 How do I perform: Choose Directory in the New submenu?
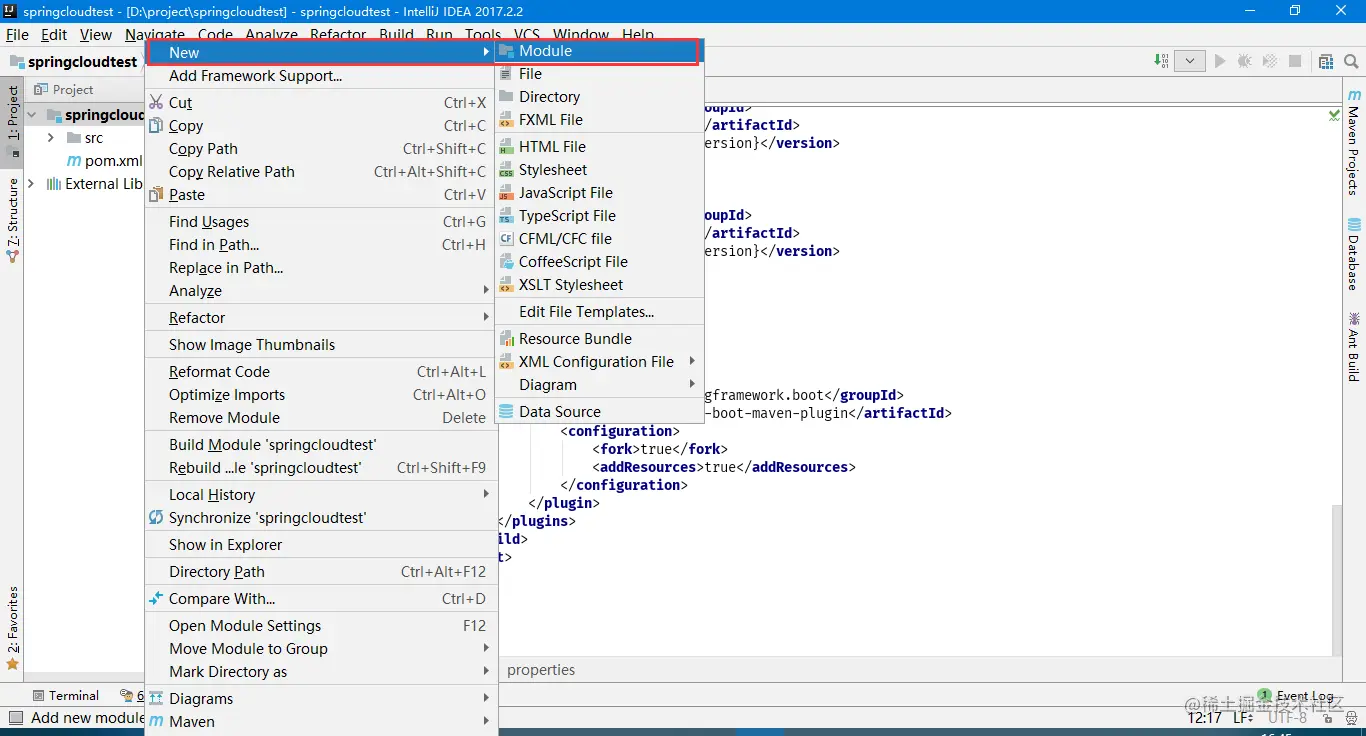600,97
